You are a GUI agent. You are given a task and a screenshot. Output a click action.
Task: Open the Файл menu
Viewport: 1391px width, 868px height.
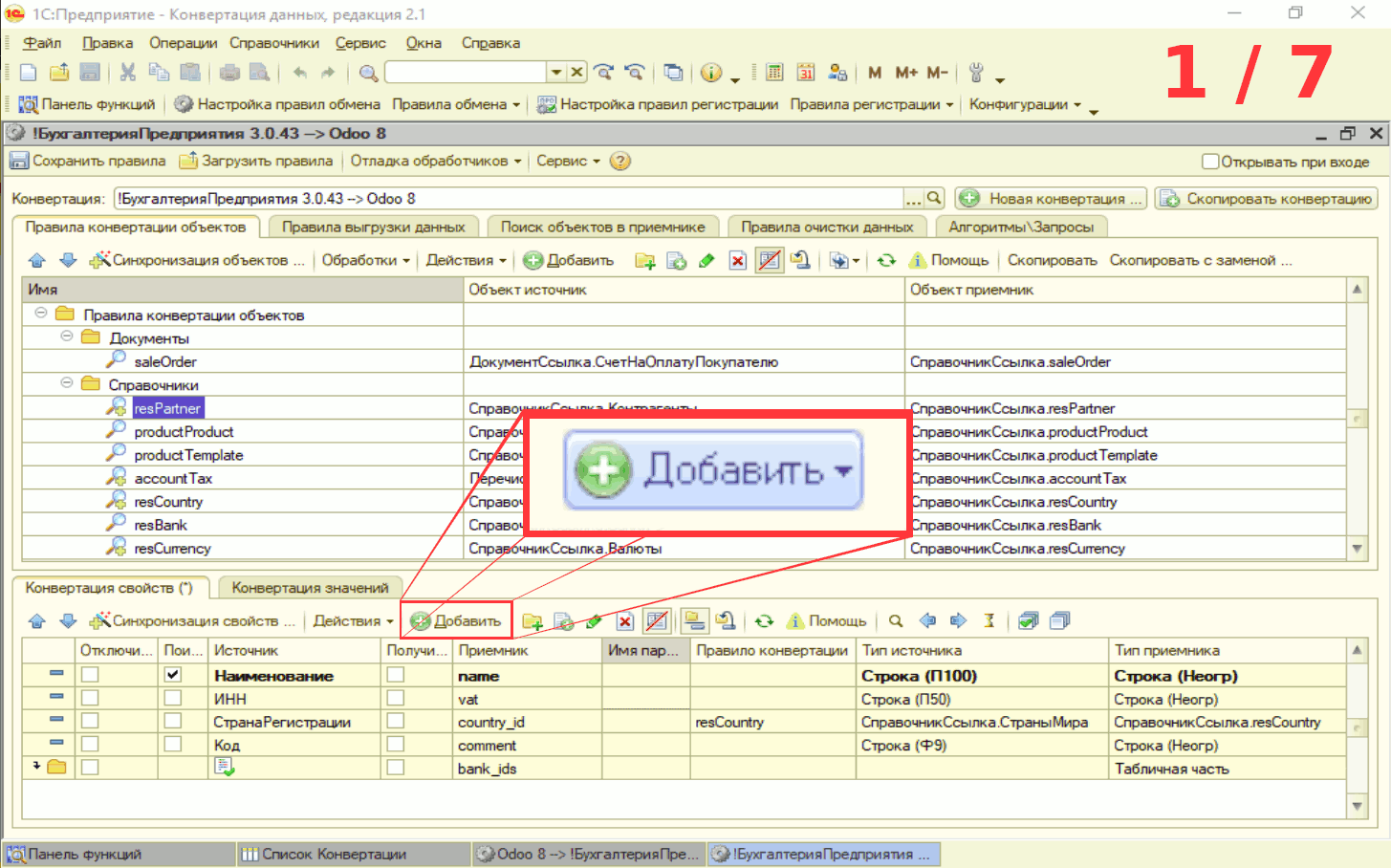coord(42,43)
